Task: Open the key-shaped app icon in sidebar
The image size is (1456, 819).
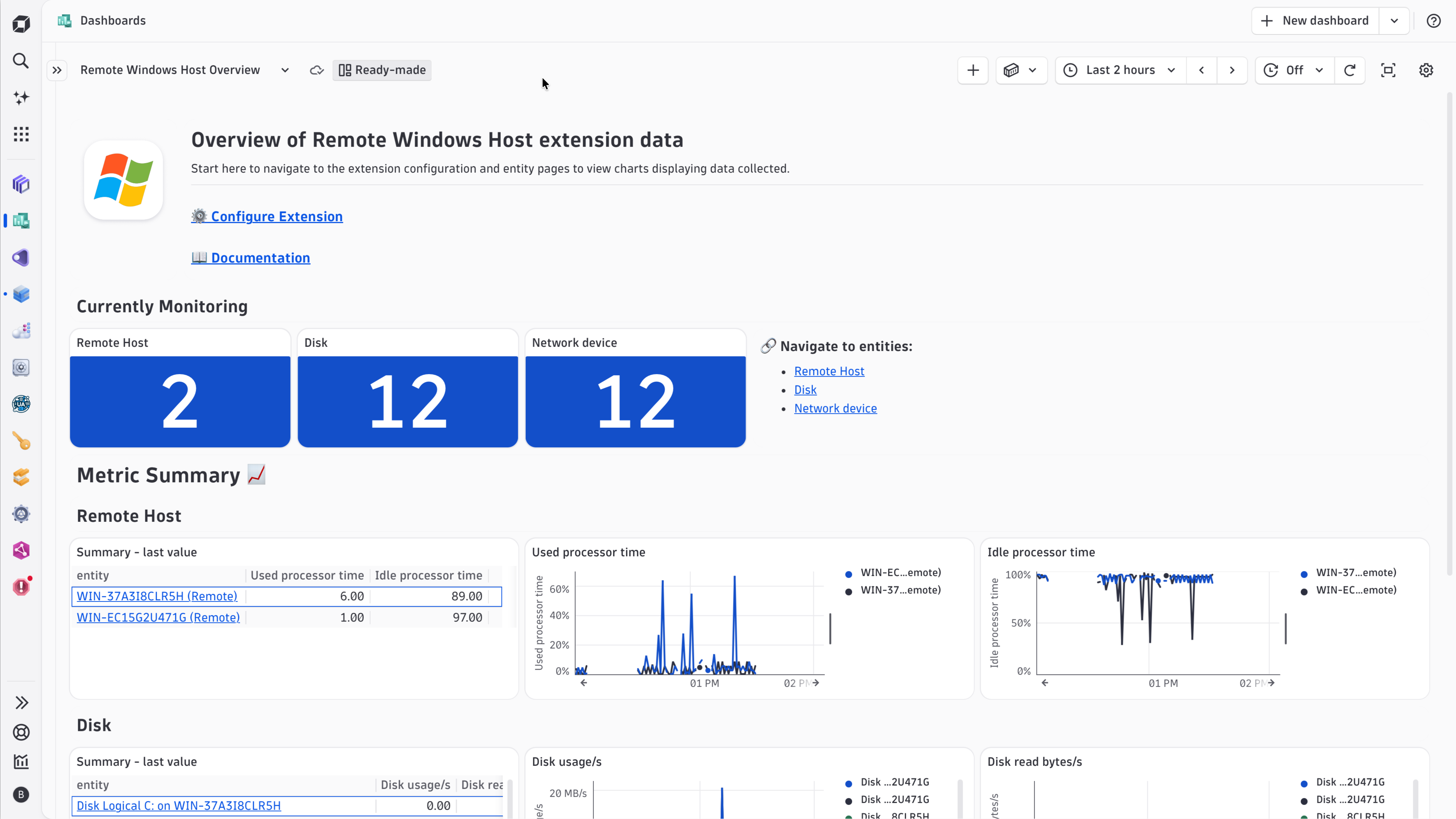Action: (21, 441)
